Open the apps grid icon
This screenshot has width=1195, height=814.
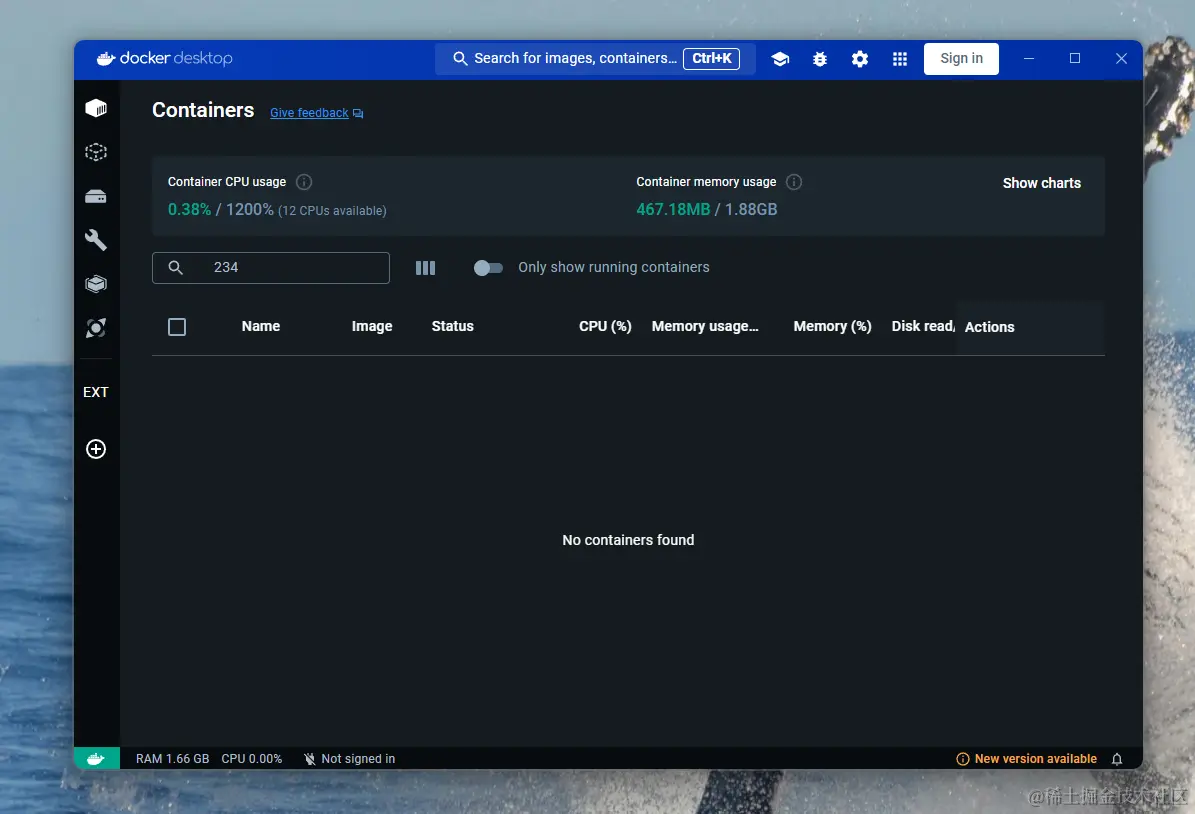[x=900, y=59]
